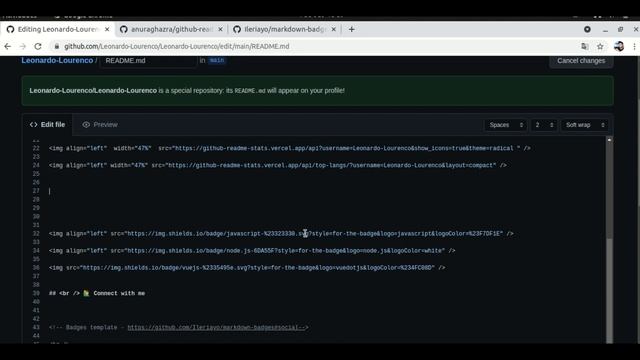Open the Spaces indent mode dropdown

tap(506, 125)
